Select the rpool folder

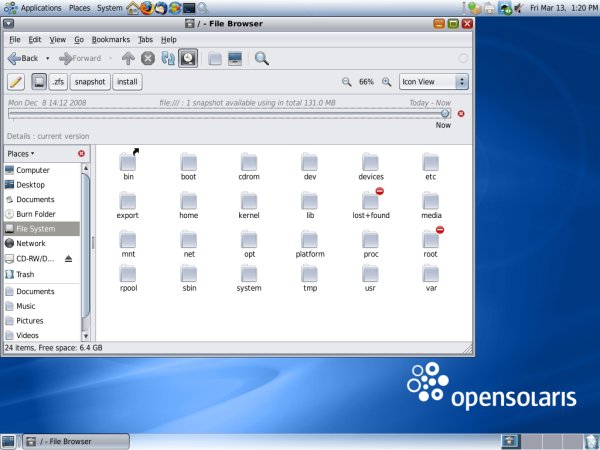128,279
